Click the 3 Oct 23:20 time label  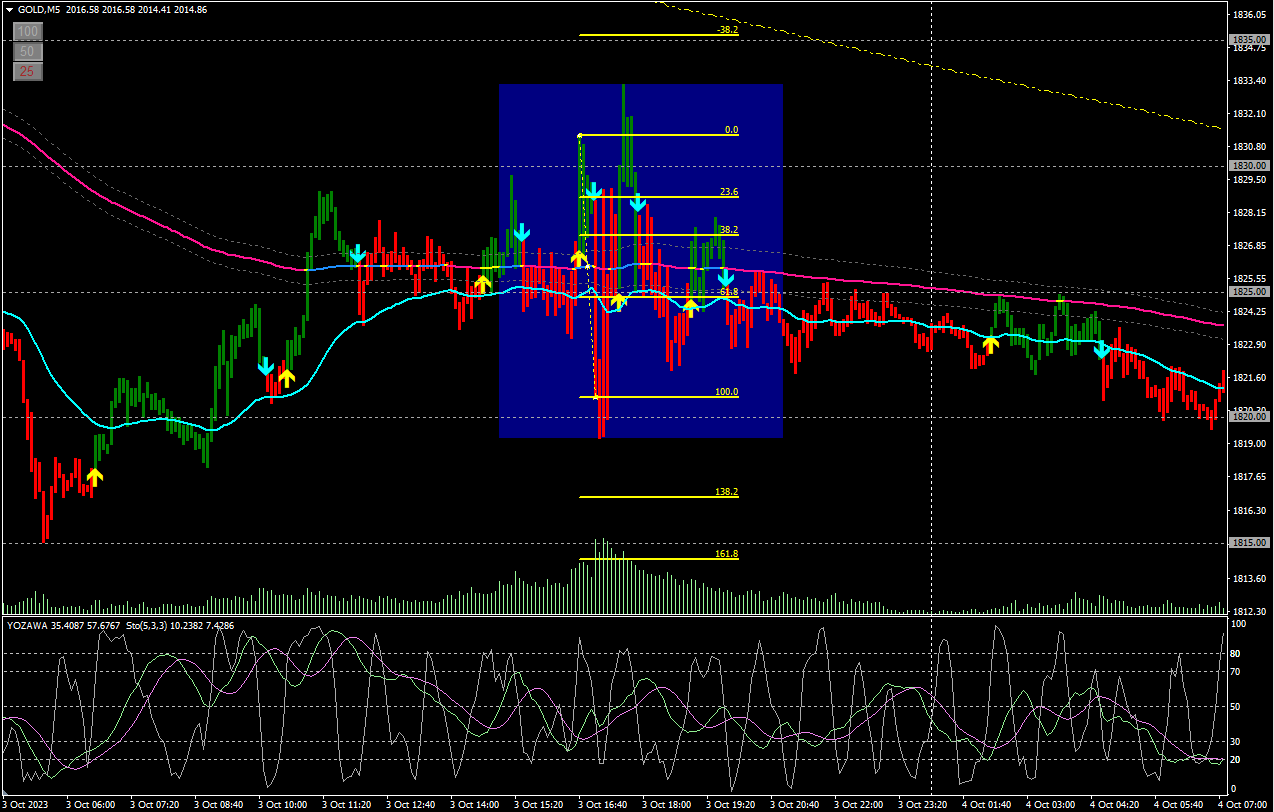923,804
